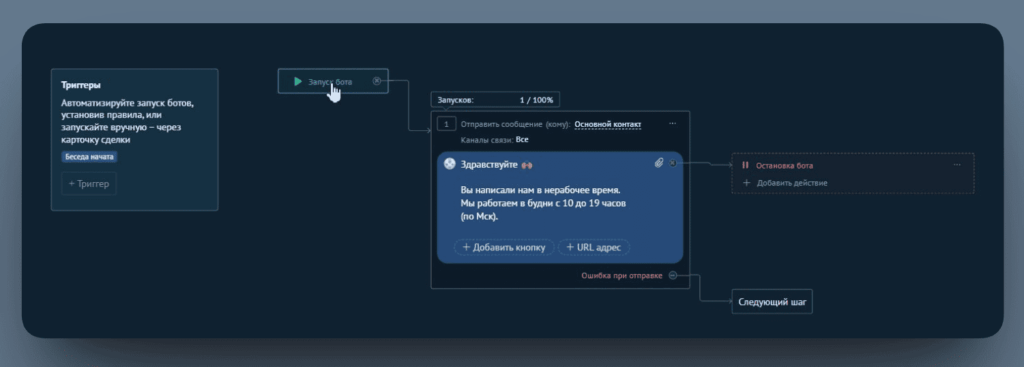This screenshot has height=367, width=1024.
Task: Click the Остановка бота label
Action: pyautogui.click(x=784, y=165)
